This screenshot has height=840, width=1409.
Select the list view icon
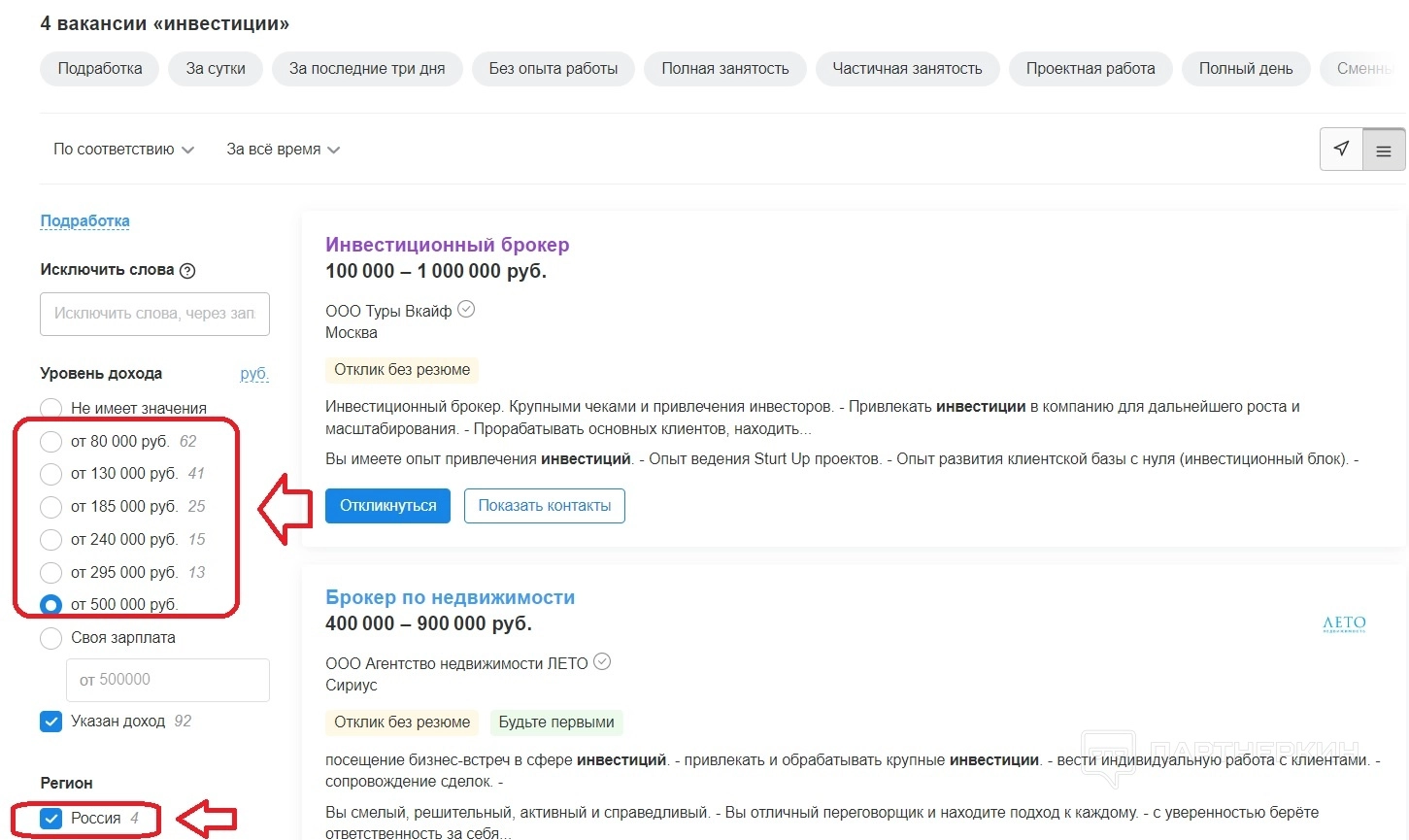(1384, 151)
